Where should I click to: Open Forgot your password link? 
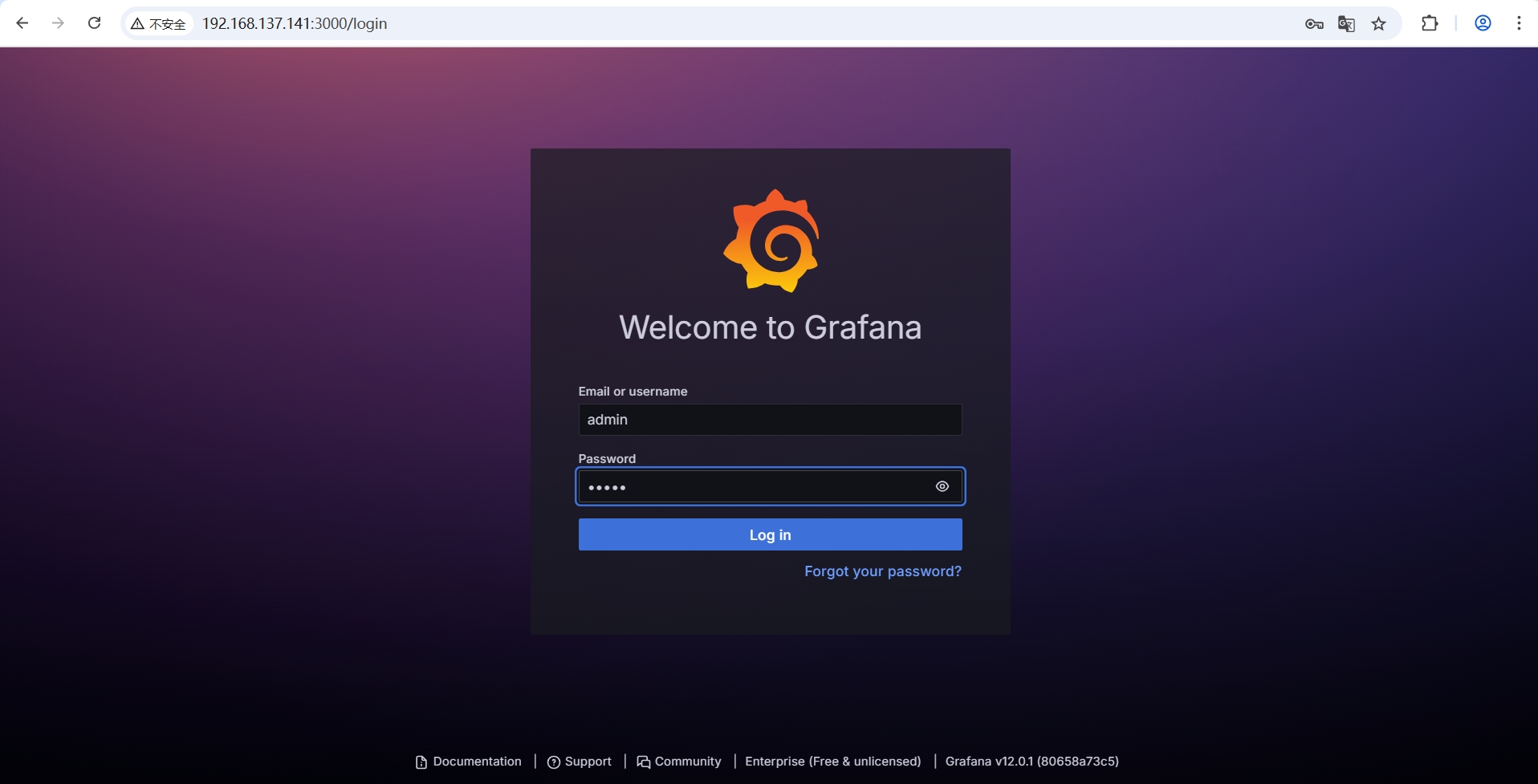coord(882,571)
